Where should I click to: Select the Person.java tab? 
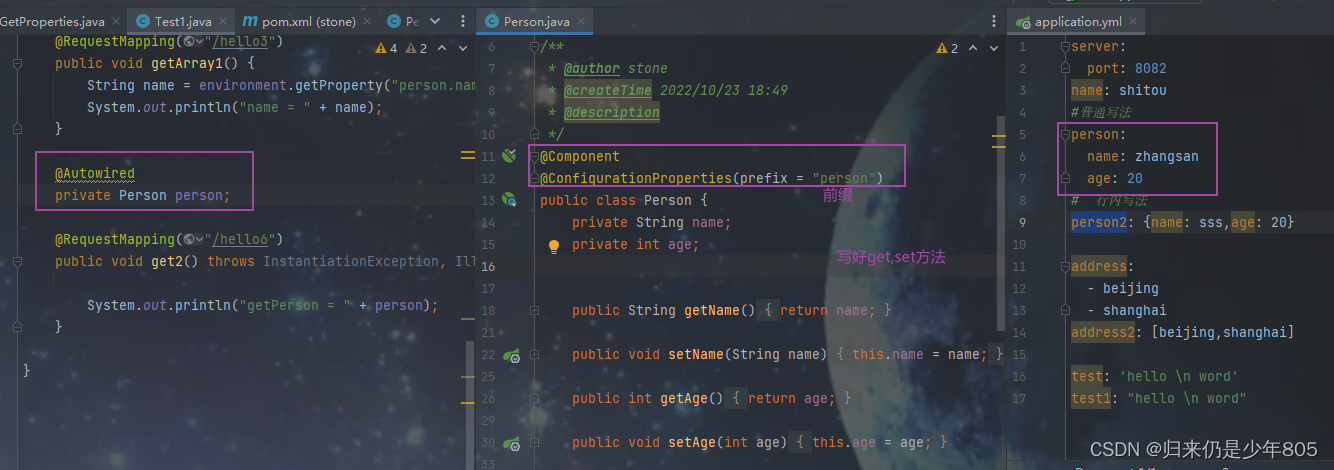(534, 21)
